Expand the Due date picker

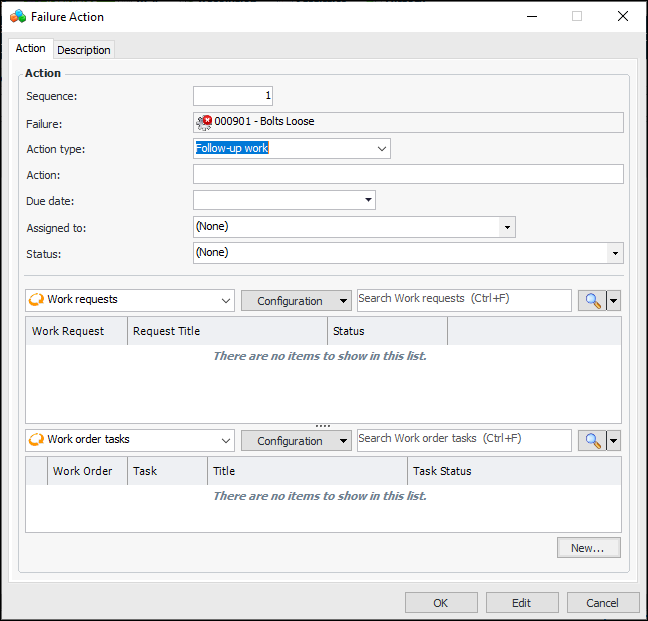point(368,200)
